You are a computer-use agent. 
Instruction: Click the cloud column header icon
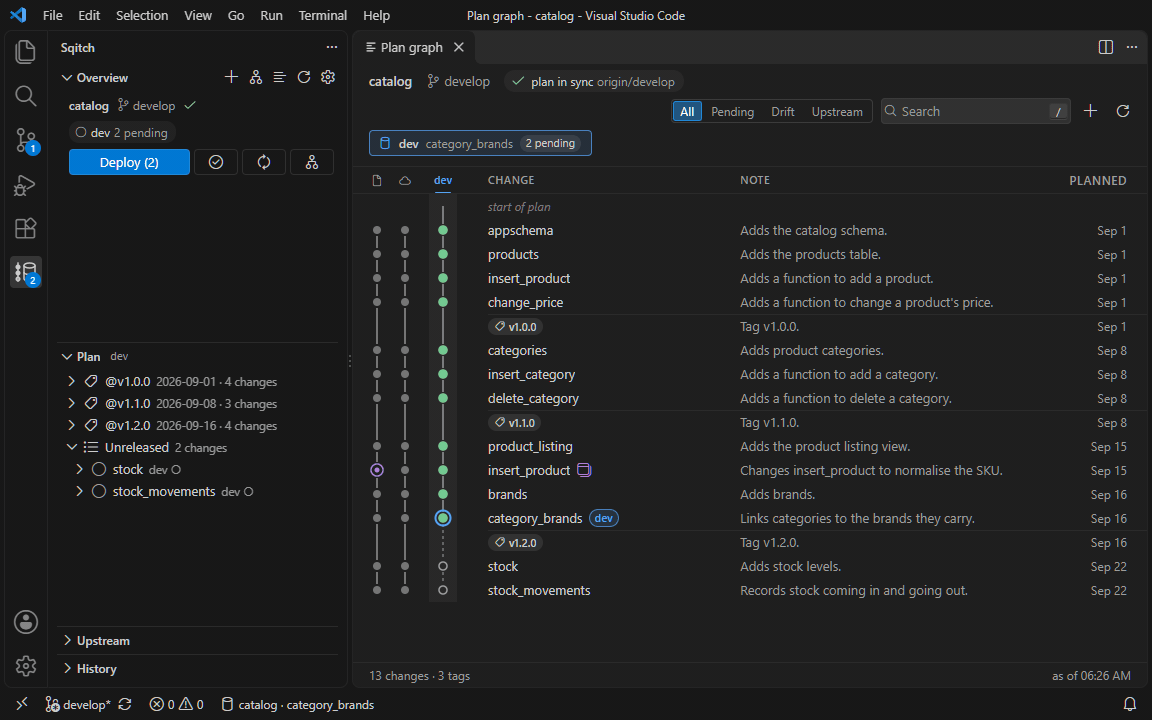point(405,180)
